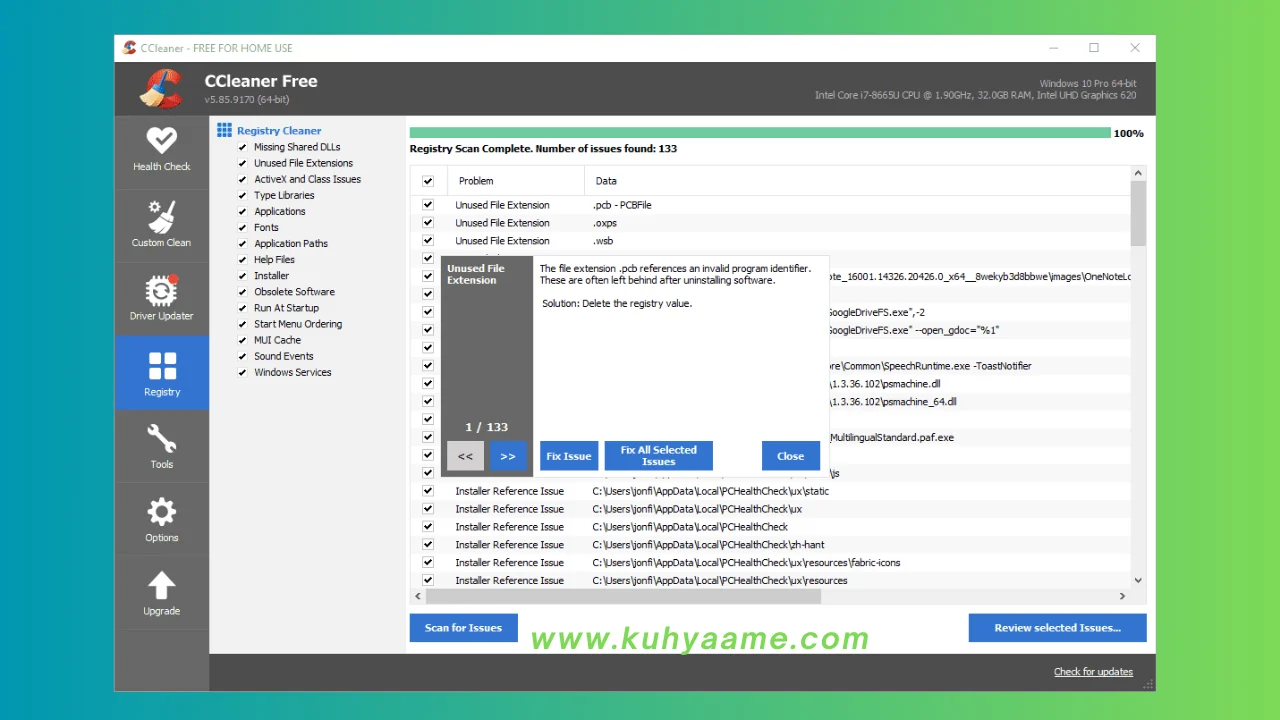Select the row with PCHealthCheck\ux\static path

click(770, 491)
